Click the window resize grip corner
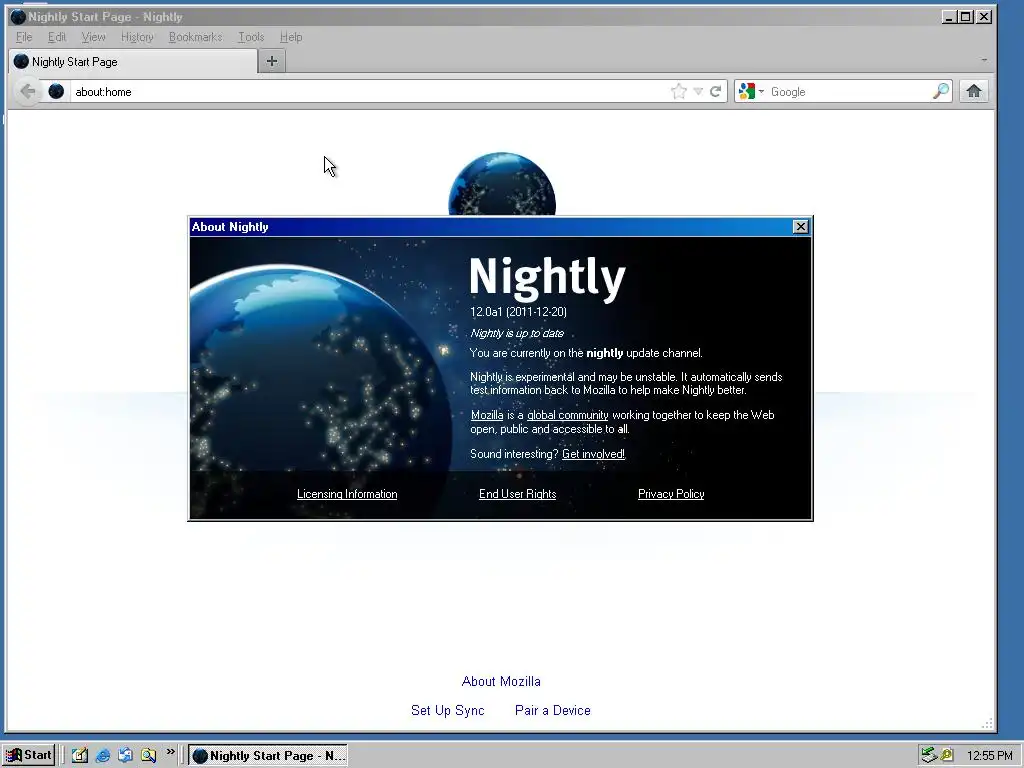1024x768 pixels. click(x=987, y=723)
